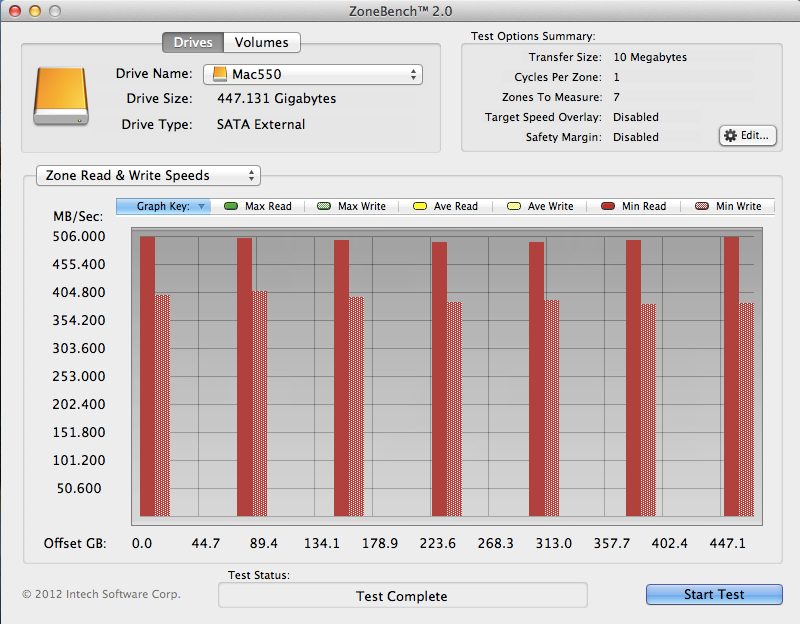Click the Test Complete status field
This screenshot has height=624, width=800.
coord(402,596)
